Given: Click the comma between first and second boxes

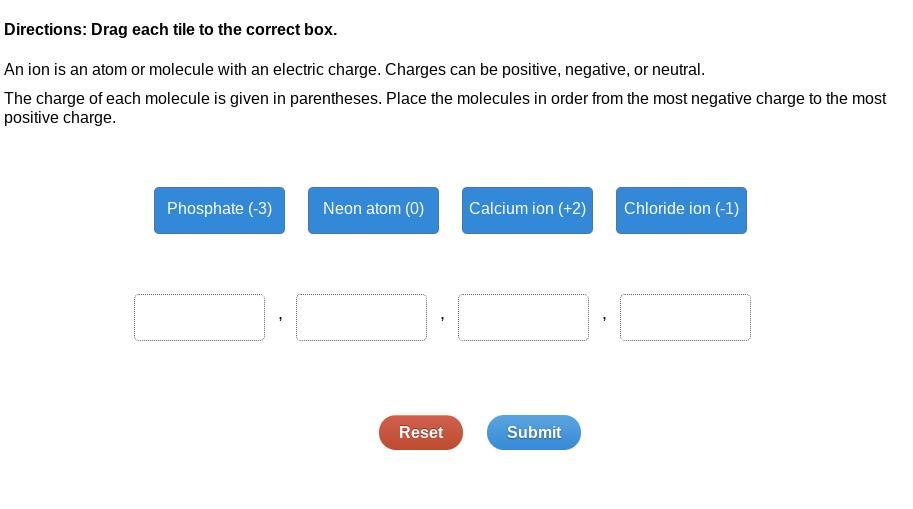Looking at the screenshot, I should tap(280, 317).
